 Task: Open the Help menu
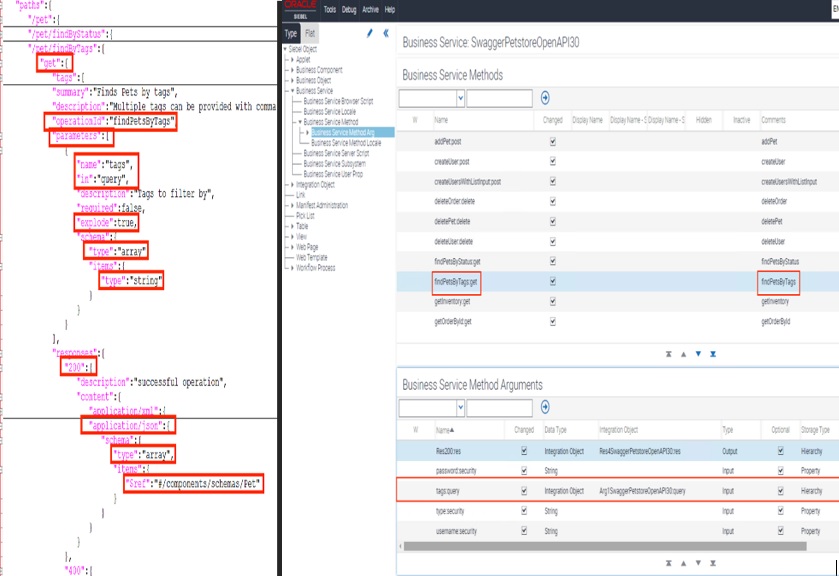coord(390,10)
